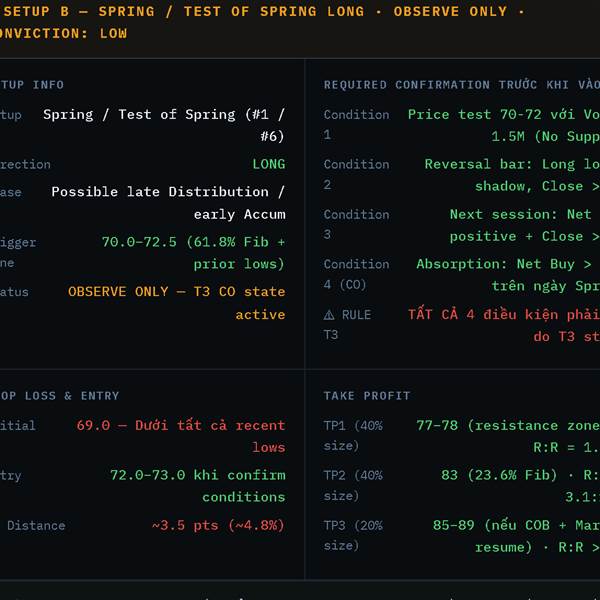Select the 'Condition 2' label
This screenshot has width=600, height=600.
click(x=356, y=174)
